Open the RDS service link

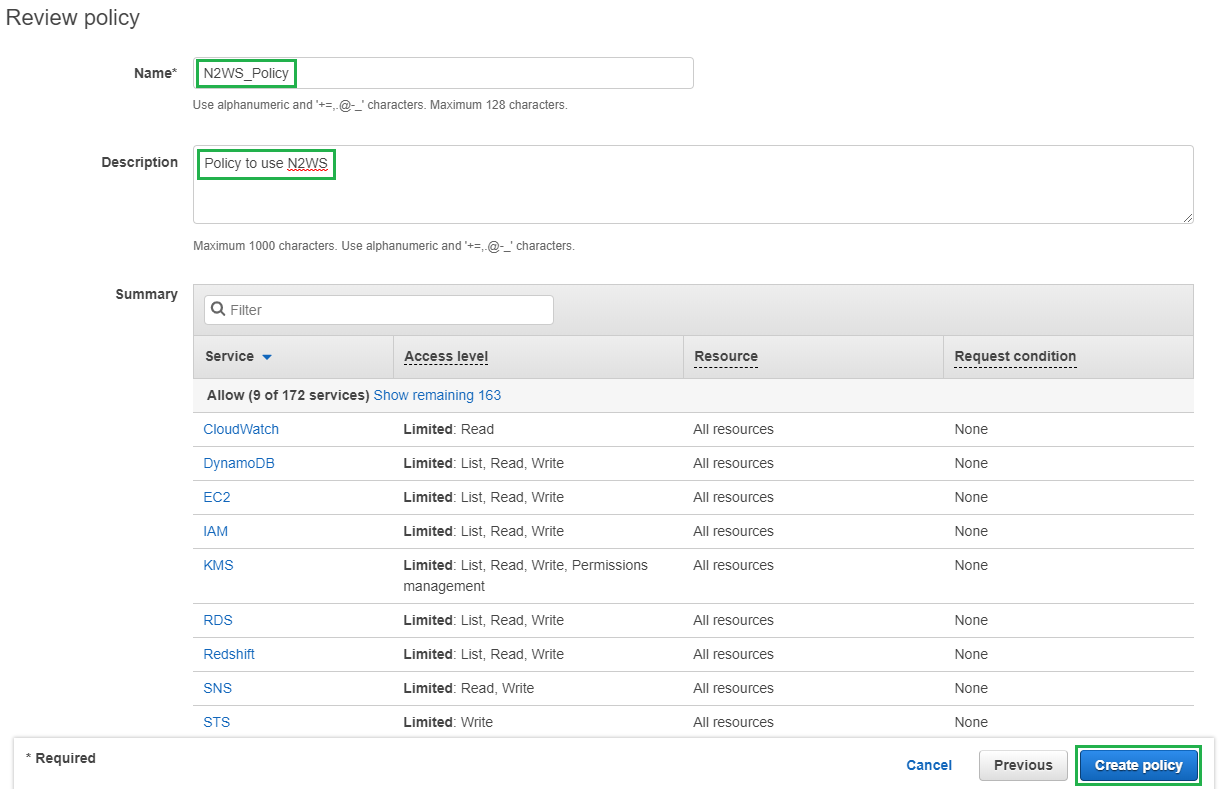tap(218, 620)
